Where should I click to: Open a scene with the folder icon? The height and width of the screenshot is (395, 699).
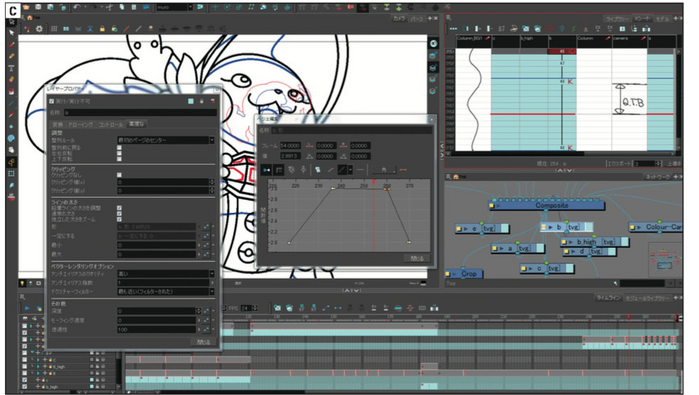coord(26,8)
